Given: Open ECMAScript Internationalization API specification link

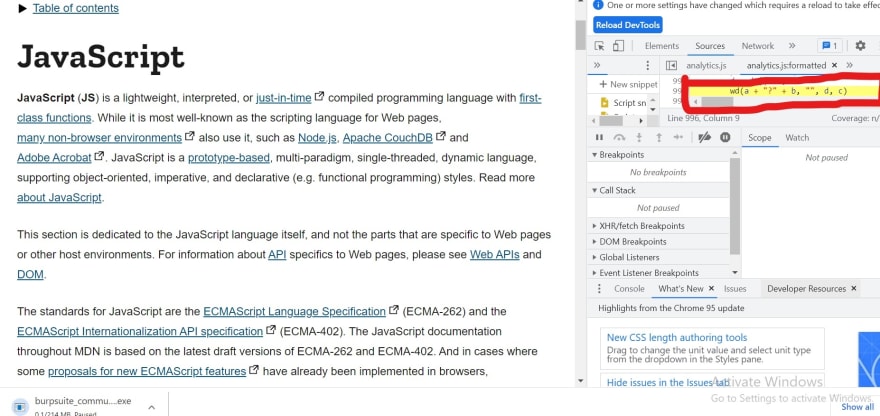Looking at the screenshot, I should pos(140,331).
